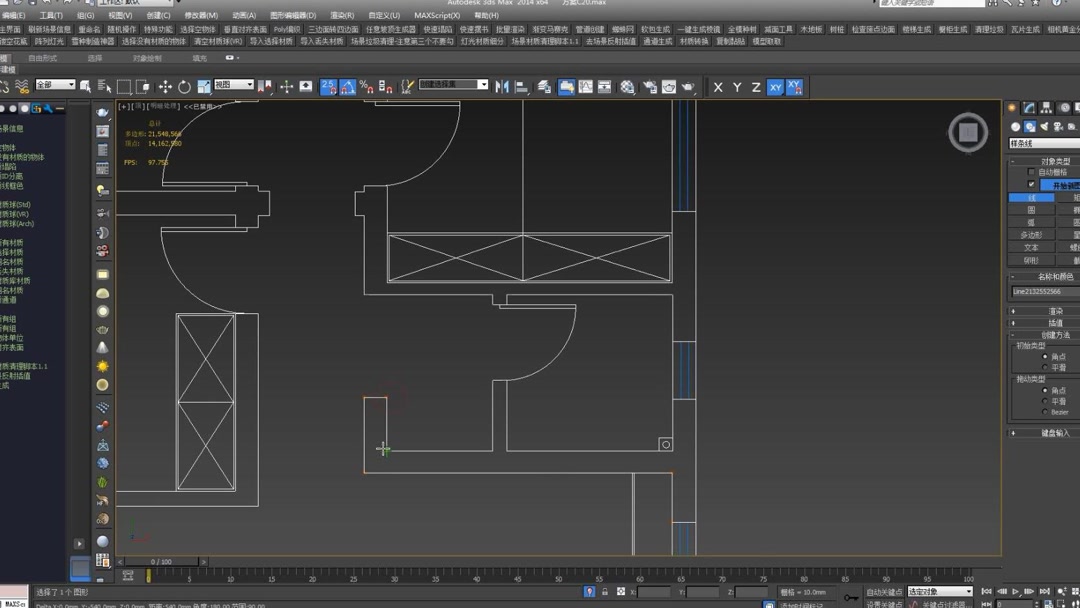
Task: Select Bezier drag type radio button
Action: click(x=1045, y=412)
